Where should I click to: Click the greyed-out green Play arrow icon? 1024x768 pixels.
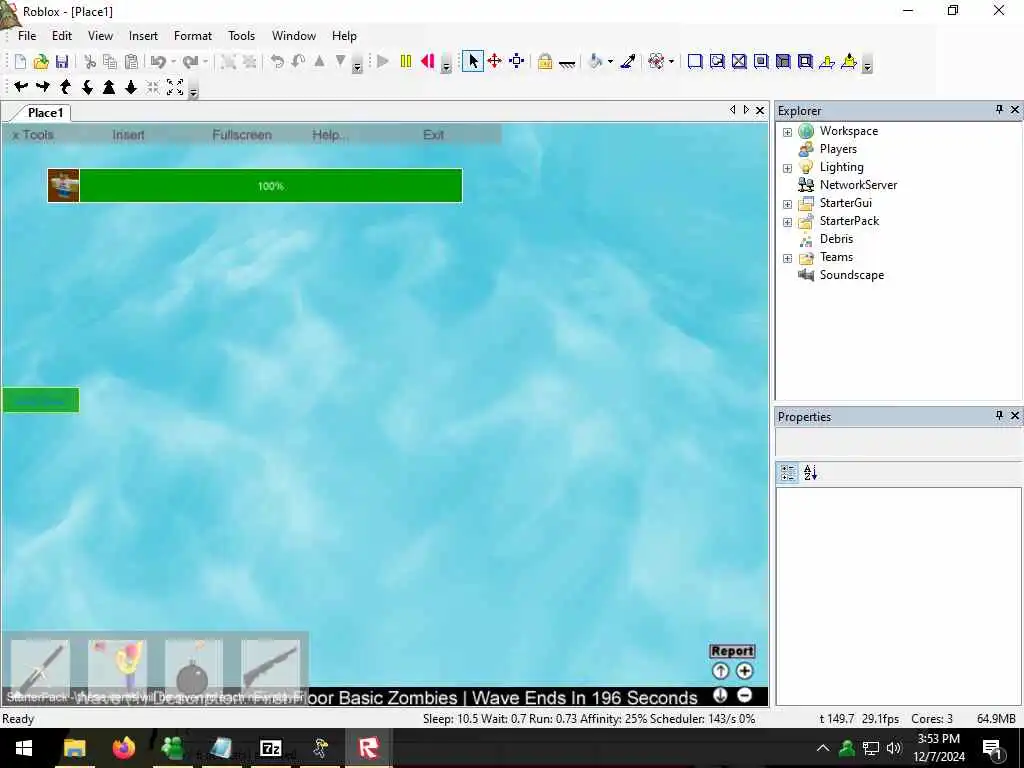click(x=383, y=61)
